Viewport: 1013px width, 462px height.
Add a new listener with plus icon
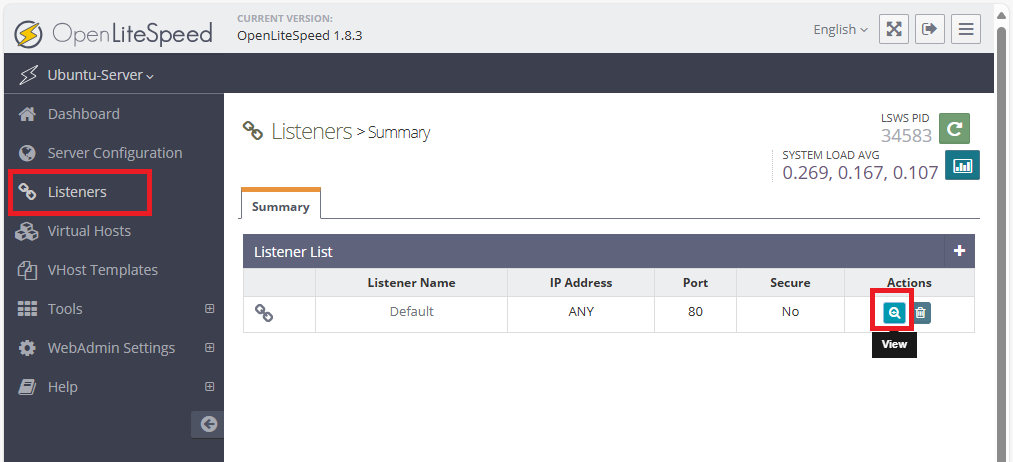point(959,251)
